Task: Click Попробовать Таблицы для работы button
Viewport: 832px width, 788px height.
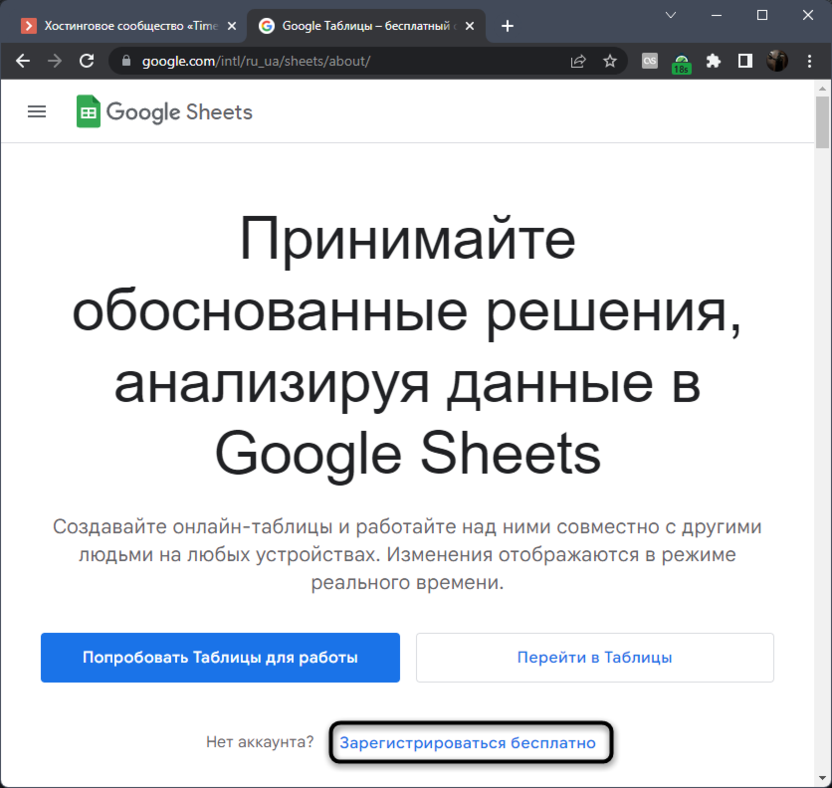Action: 220,657
